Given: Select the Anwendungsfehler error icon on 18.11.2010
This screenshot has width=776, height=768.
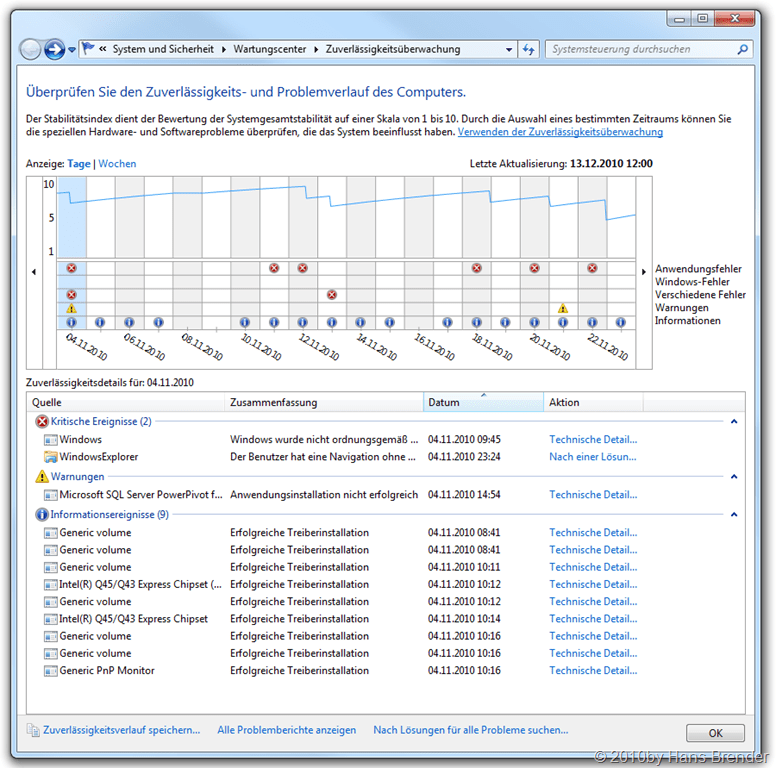Looking at the screenshot, I should [477, 268].
